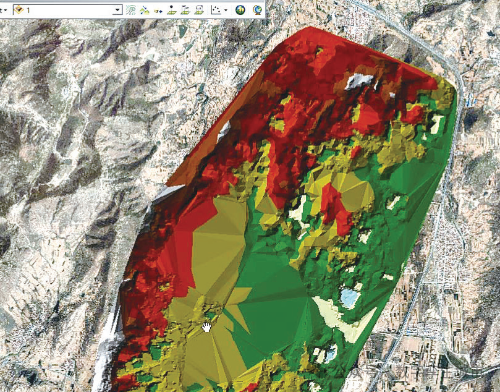This screenshot has height=392, width=500.
Task: Click the Profile Graph icon
Action: point(216,10)
